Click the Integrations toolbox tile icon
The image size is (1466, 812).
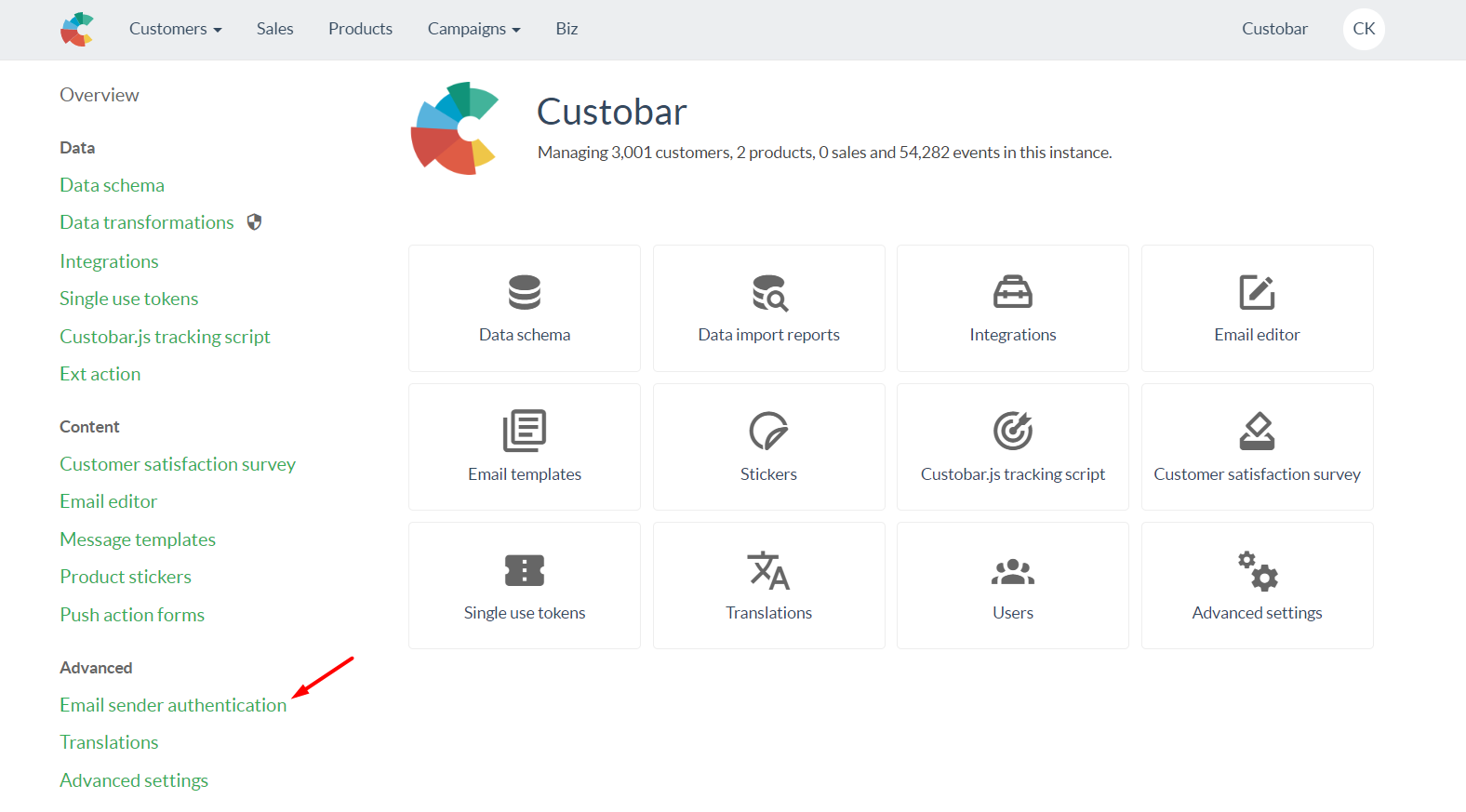pos(1013,292)
